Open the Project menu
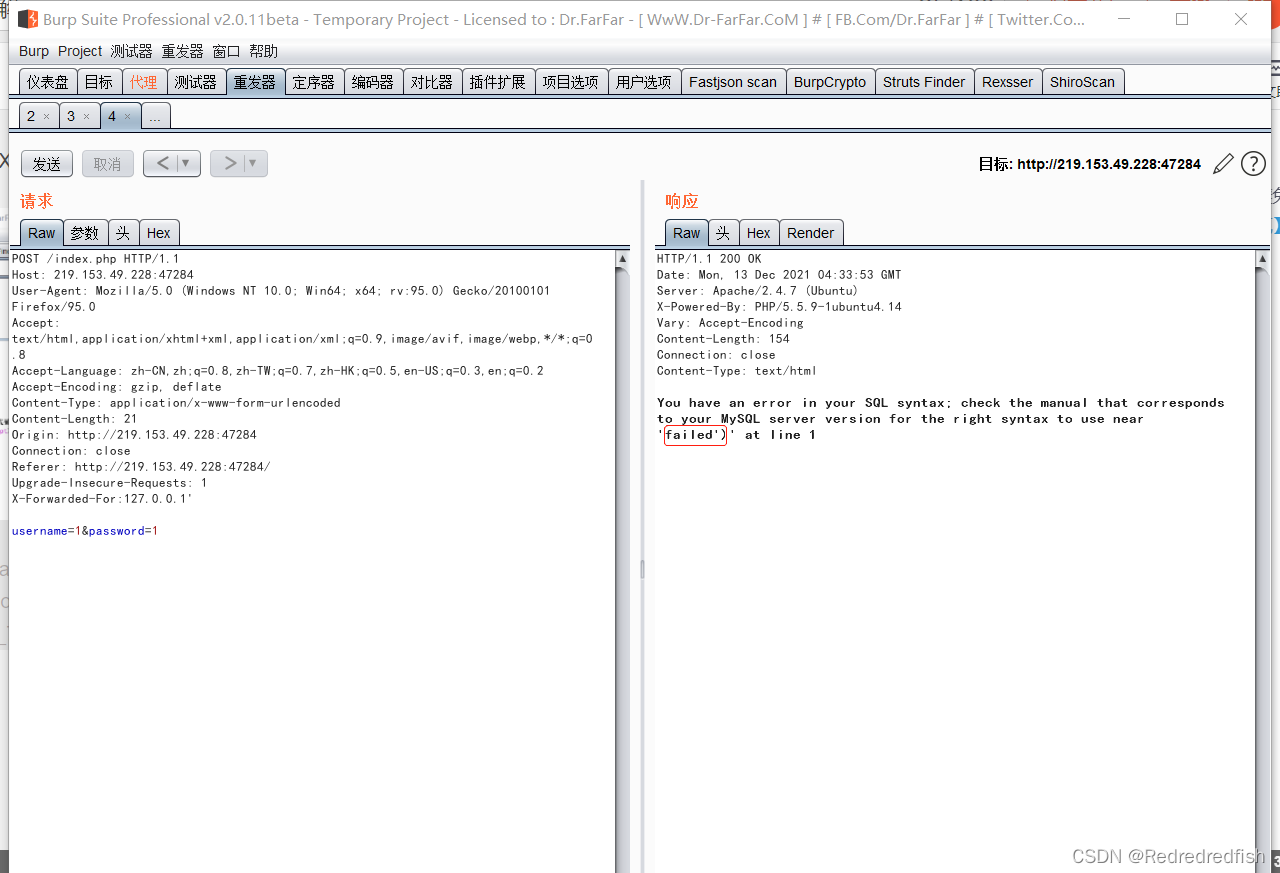 click(80, 51)
